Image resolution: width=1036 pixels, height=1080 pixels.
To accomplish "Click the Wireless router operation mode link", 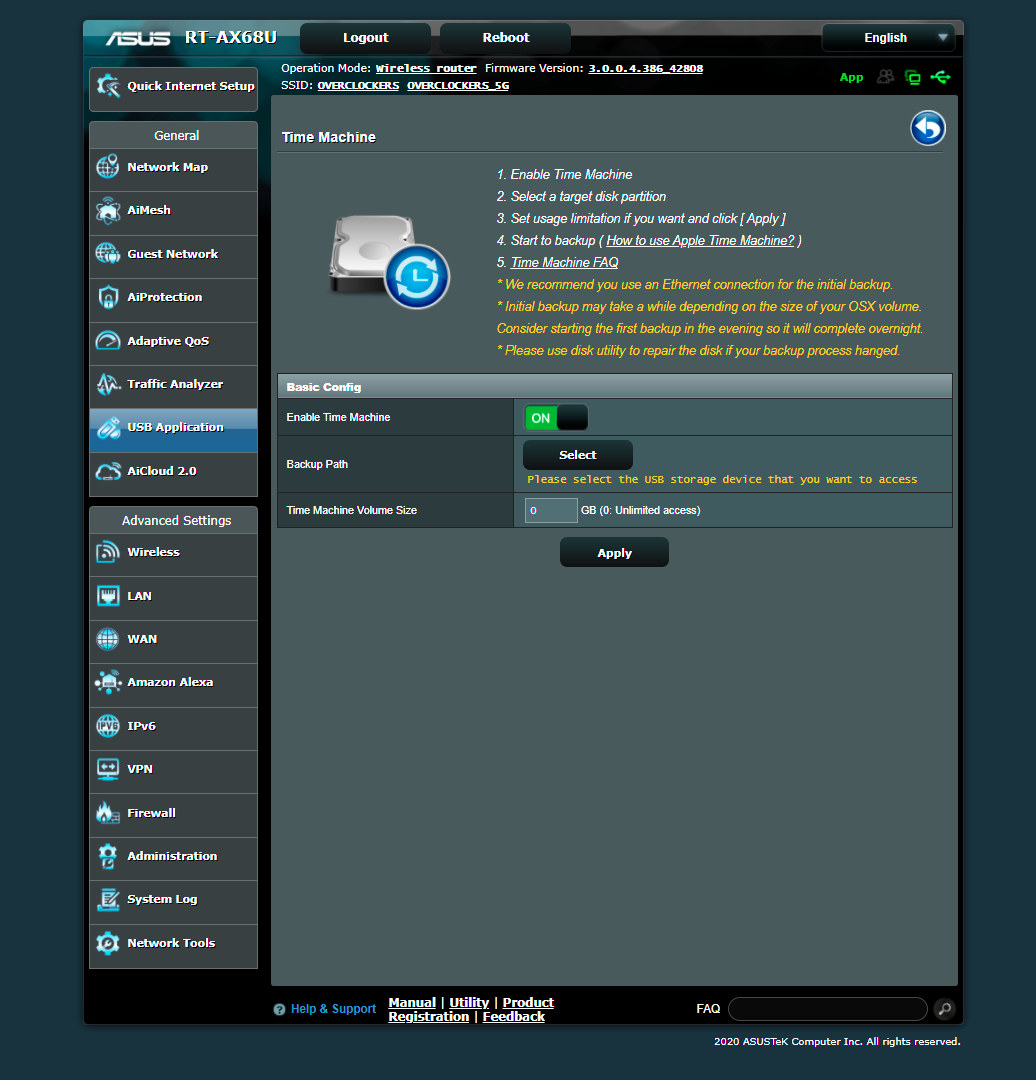I will (426, 68).
